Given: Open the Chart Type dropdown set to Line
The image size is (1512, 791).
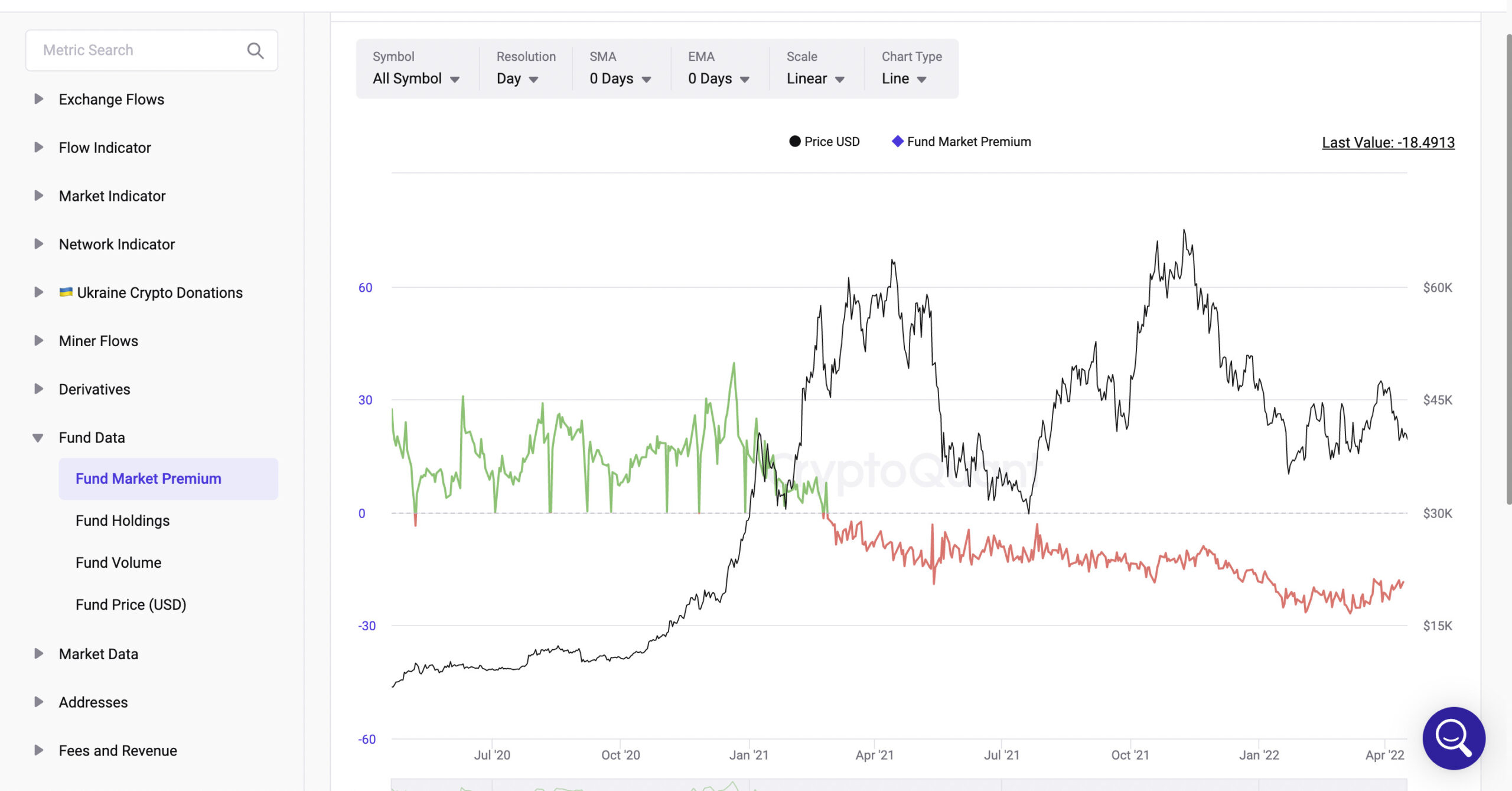Looking at the screenshot, I should tap(904, 79).
